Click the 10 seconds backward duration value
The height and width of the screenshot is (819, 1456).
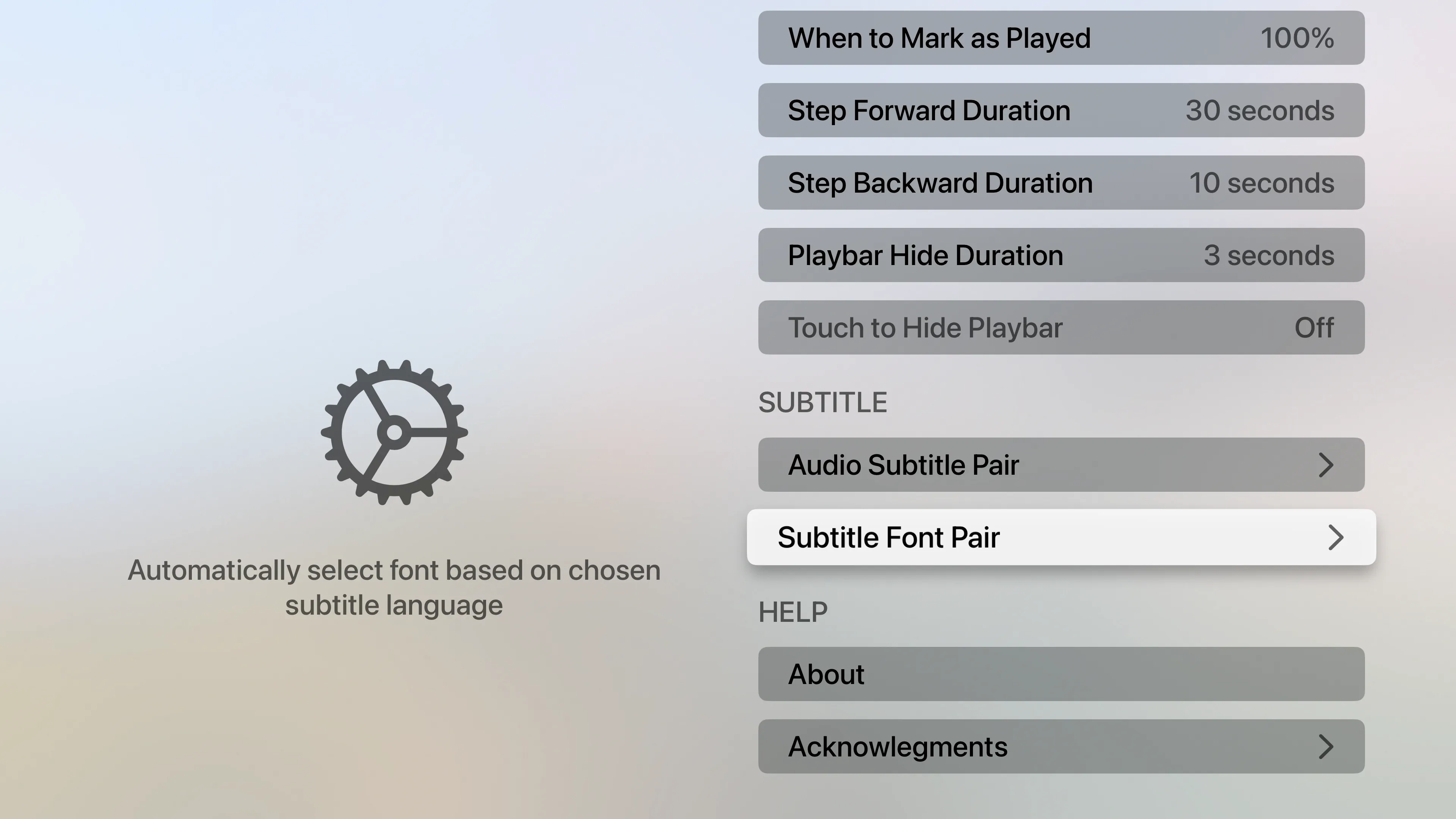[x=1261, y=182]
